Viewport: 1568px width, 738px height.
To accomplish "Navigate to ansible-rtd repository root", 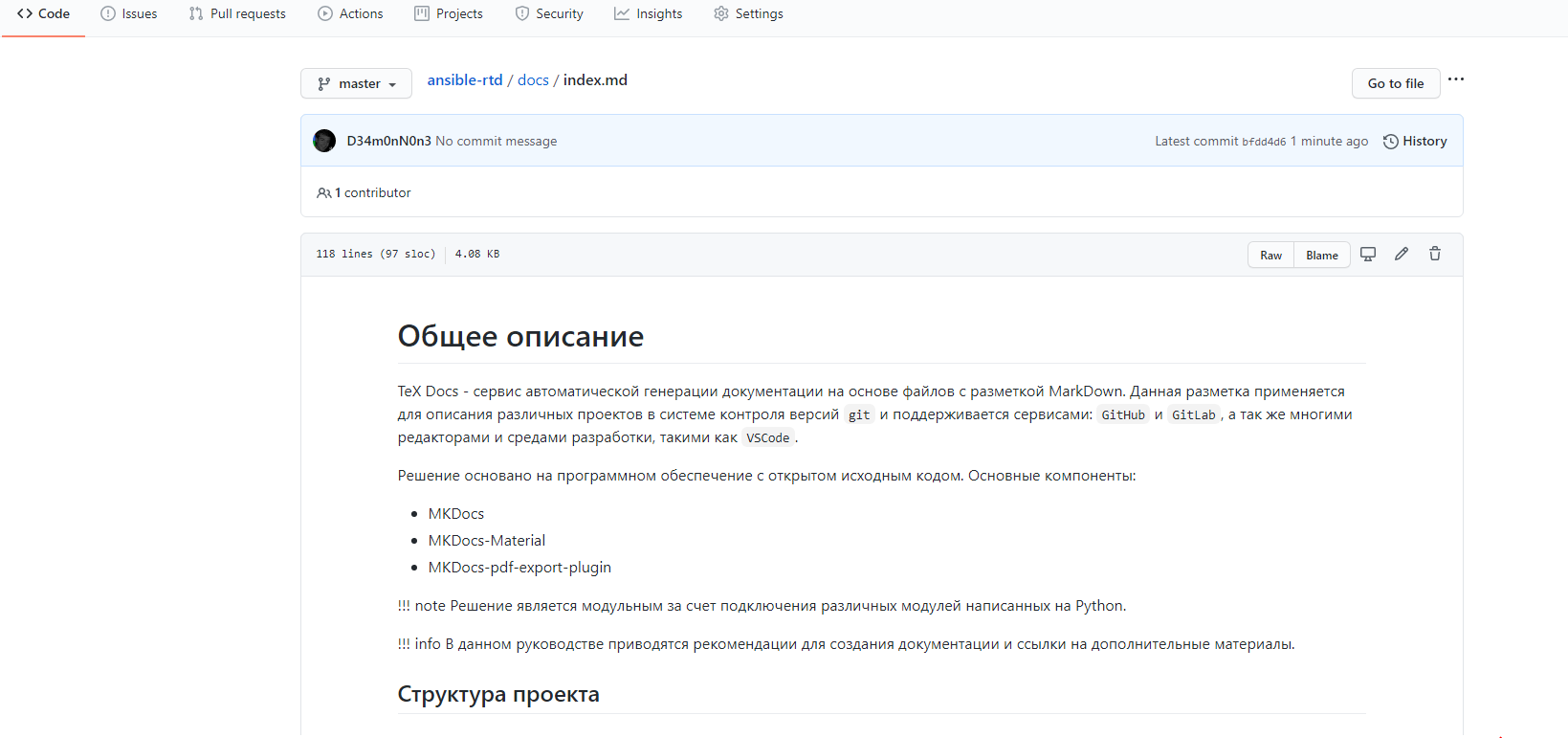I will (x=465, y=79).
